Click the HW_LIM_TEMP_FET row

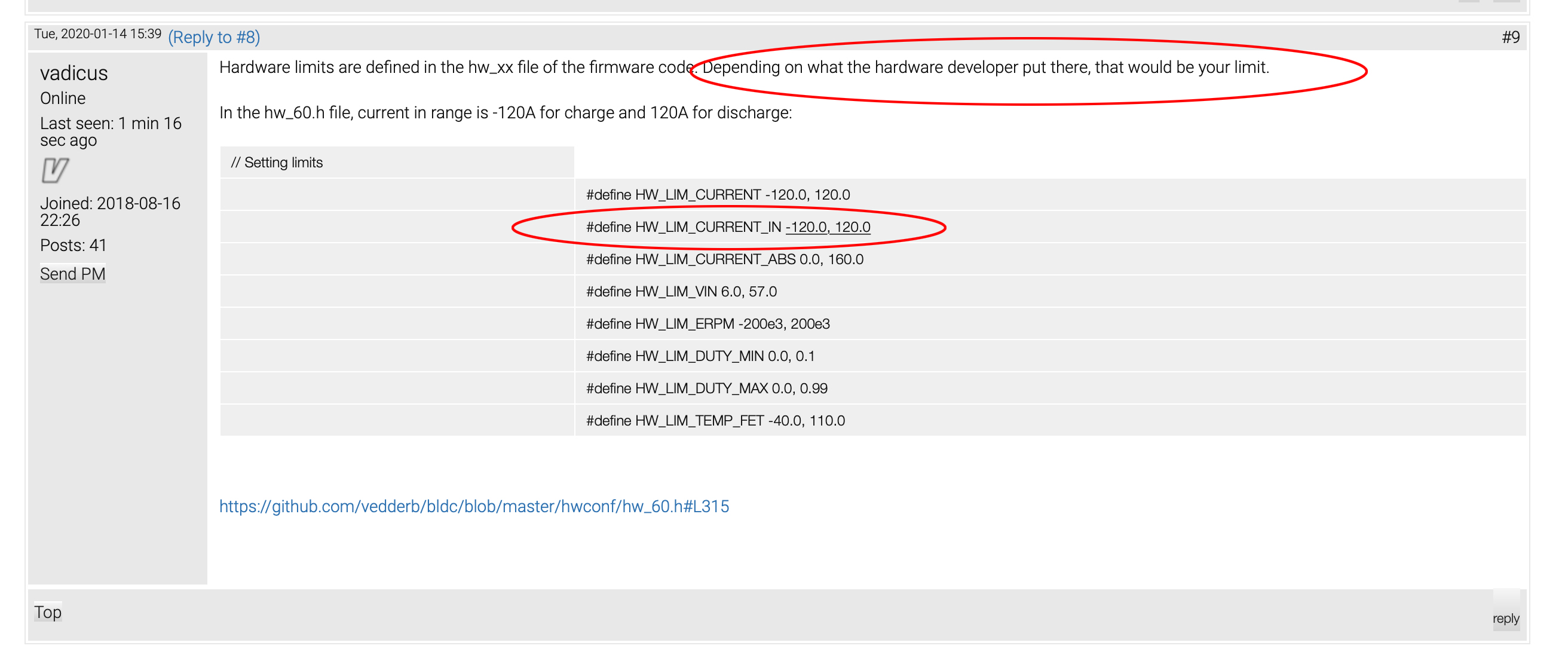click(x=715, y=421)
